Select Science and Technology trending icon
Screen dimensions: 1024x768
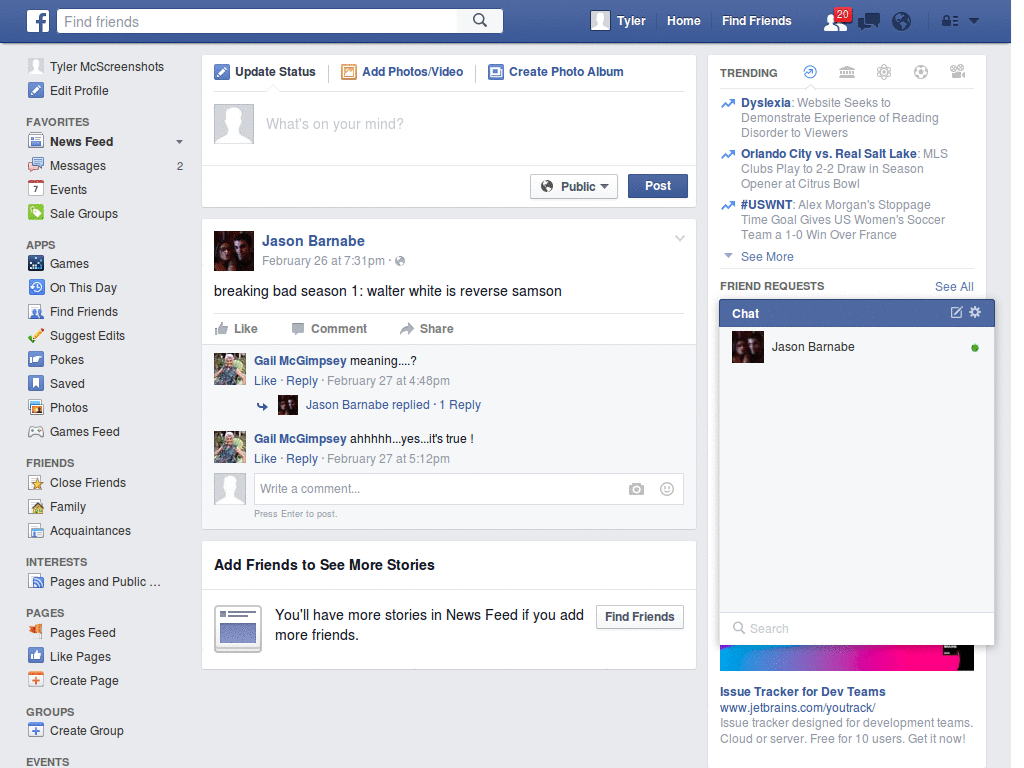click(884, 72)
